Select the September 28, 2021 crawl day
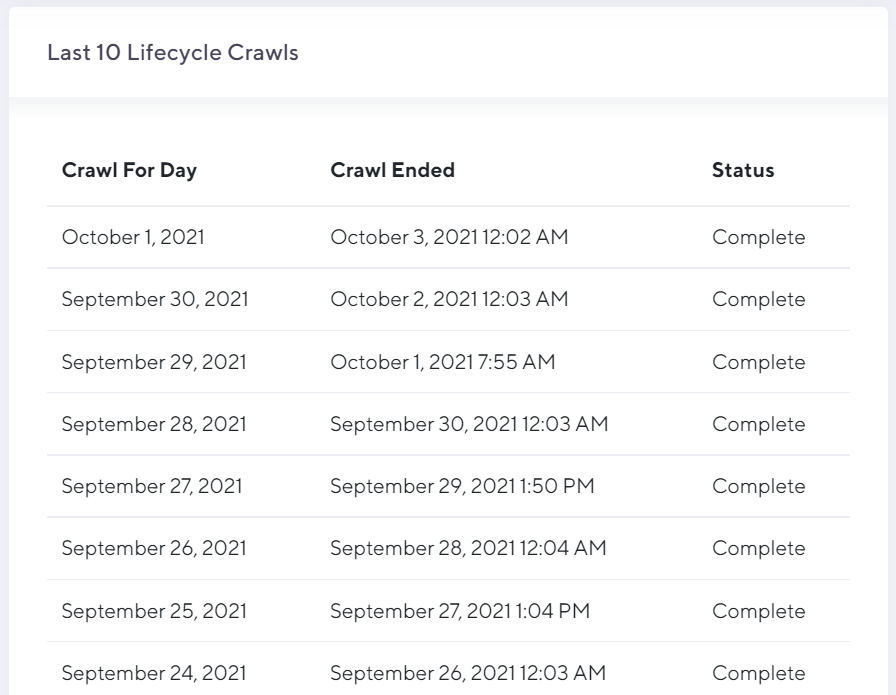Viewport: 896px width, 695px height. [154, 424]
